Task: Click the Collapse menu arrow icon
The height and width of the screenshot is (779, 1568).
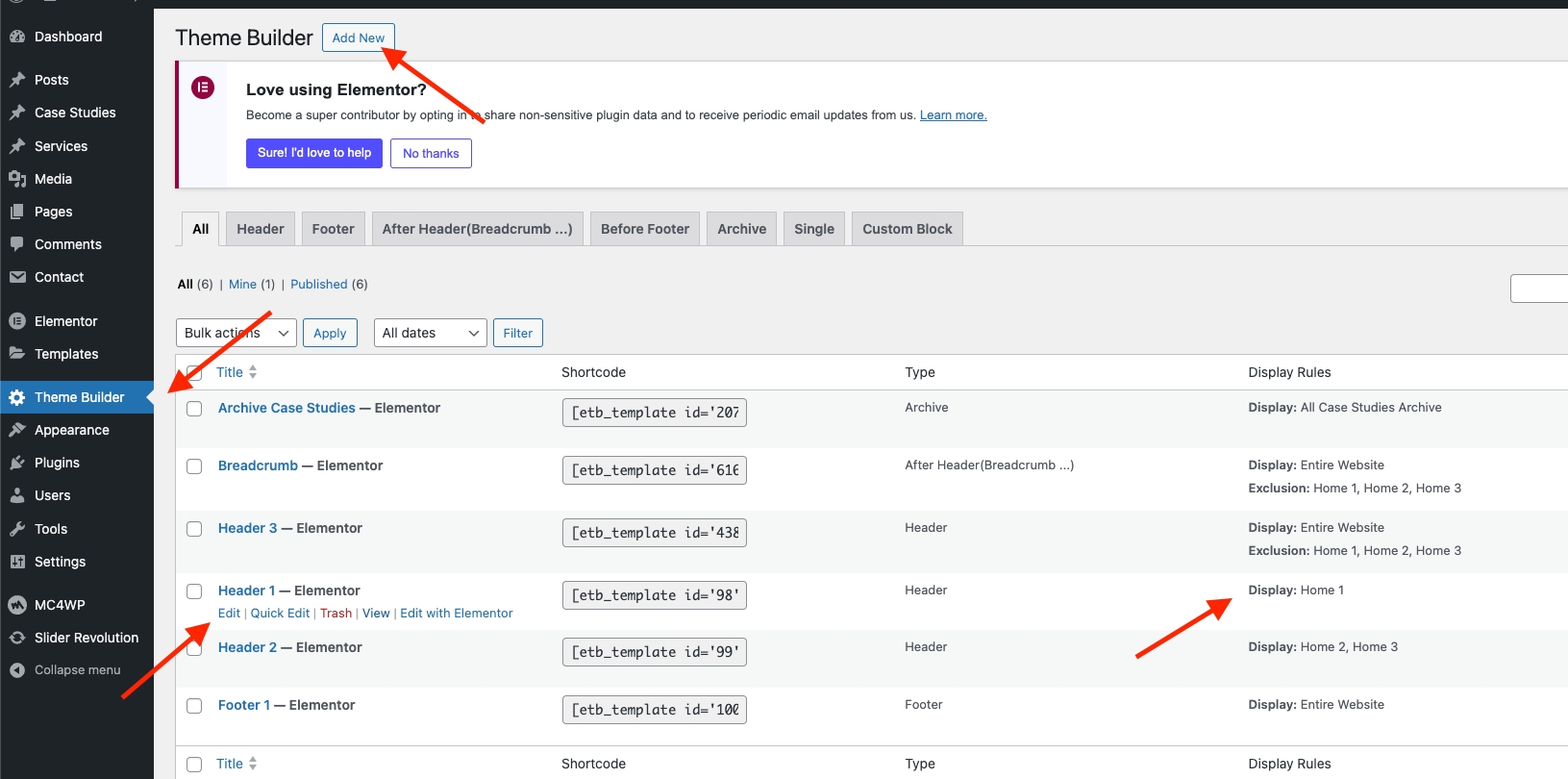Action: [17, 670]
